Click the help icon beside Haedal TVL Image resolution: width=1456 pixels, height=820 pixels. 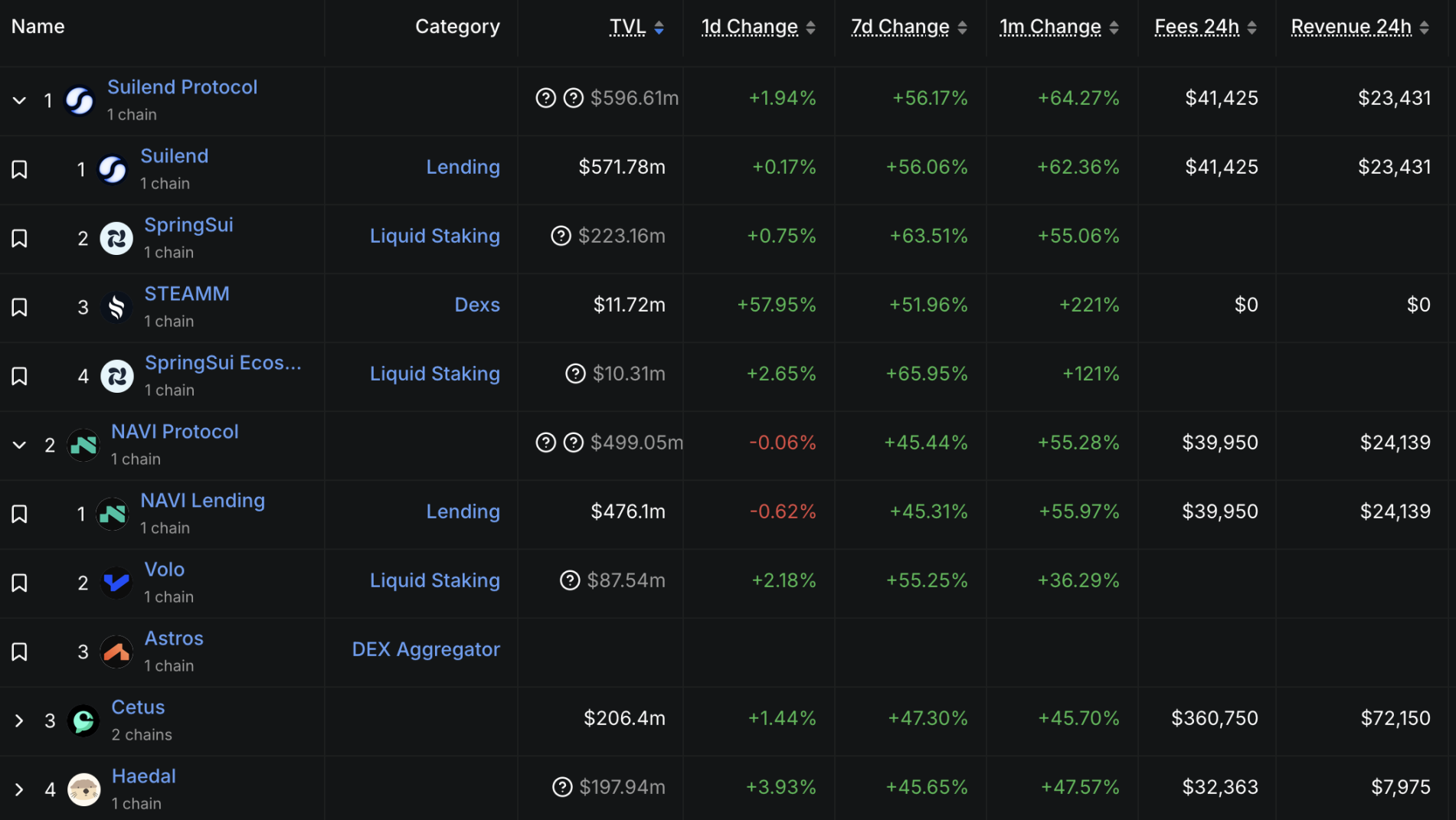562,787
